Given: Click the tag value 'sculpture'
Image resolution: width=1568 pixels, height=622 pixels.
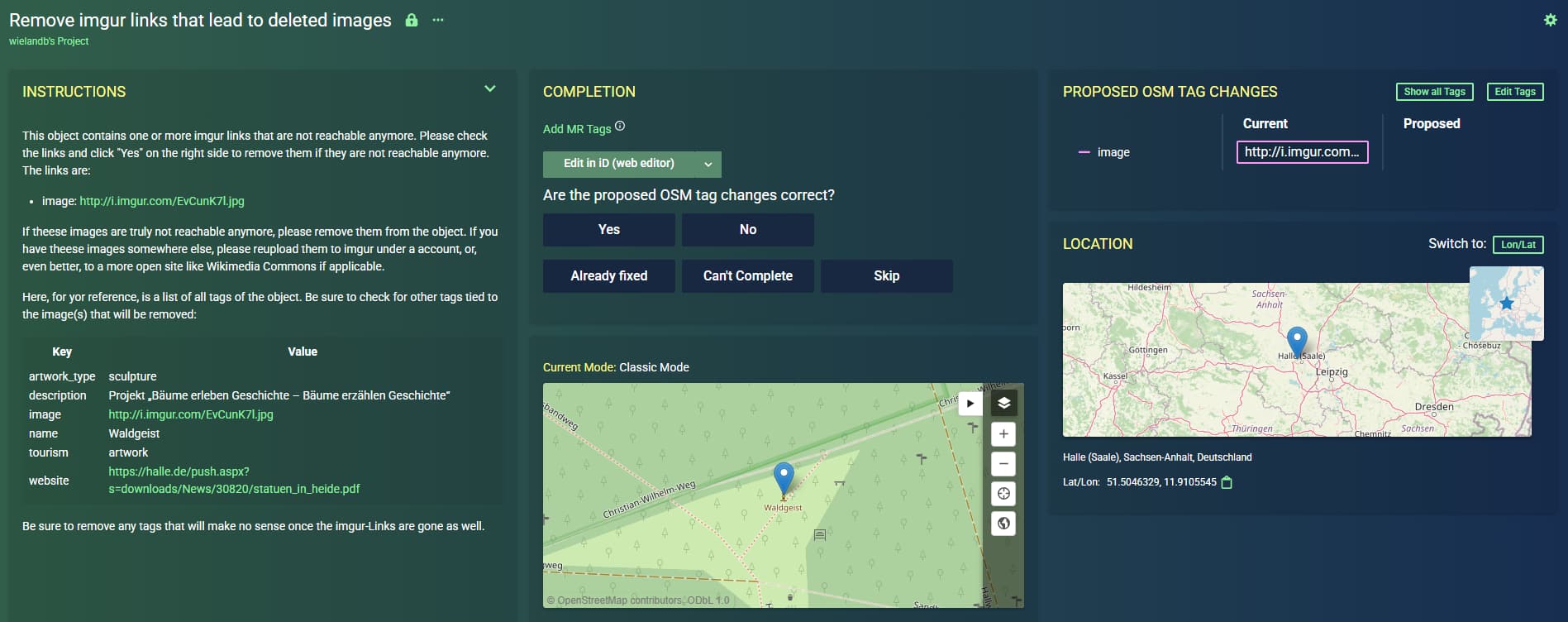Looking at the screenshot, I should pos(132,376).
